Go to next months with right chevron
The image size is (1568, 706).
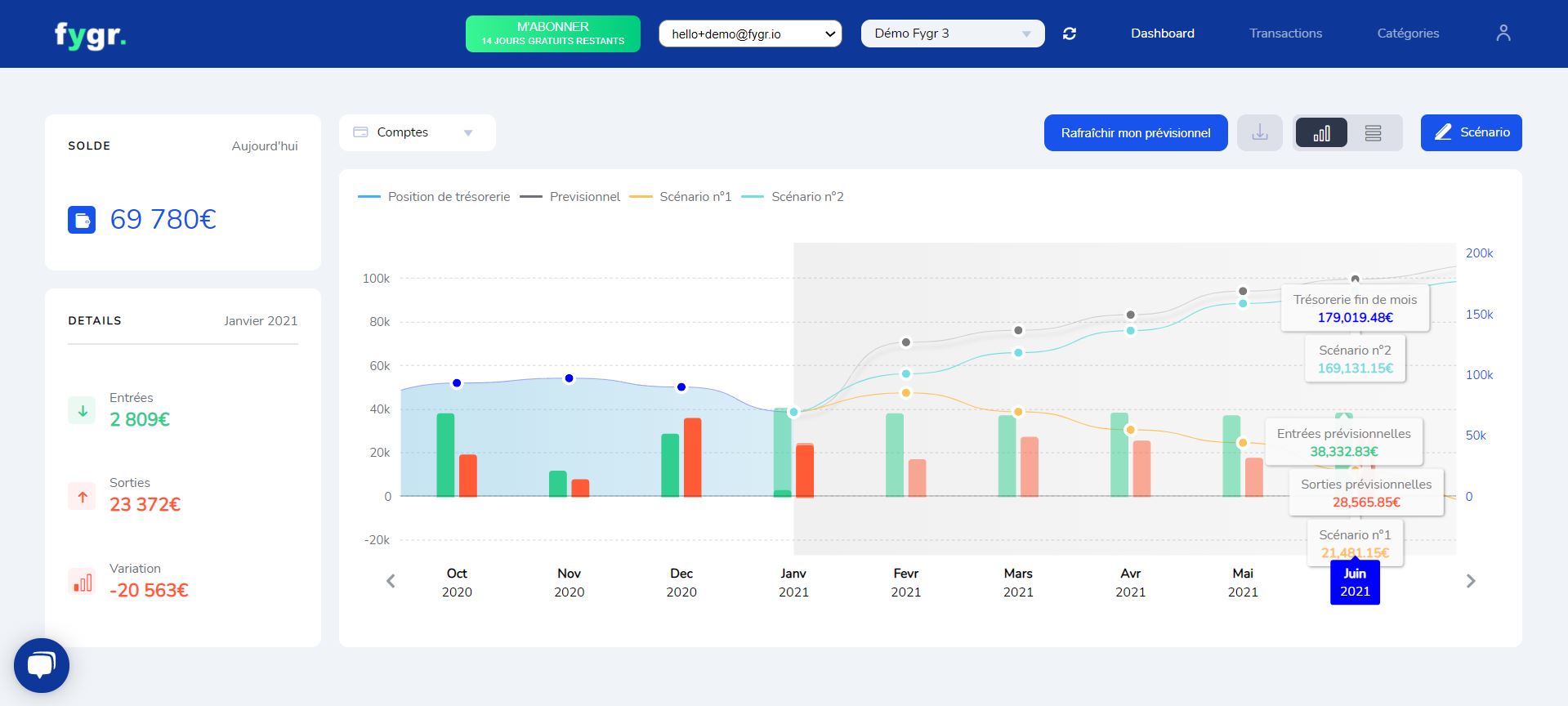pyautogui.click(x=1471, y=581)
